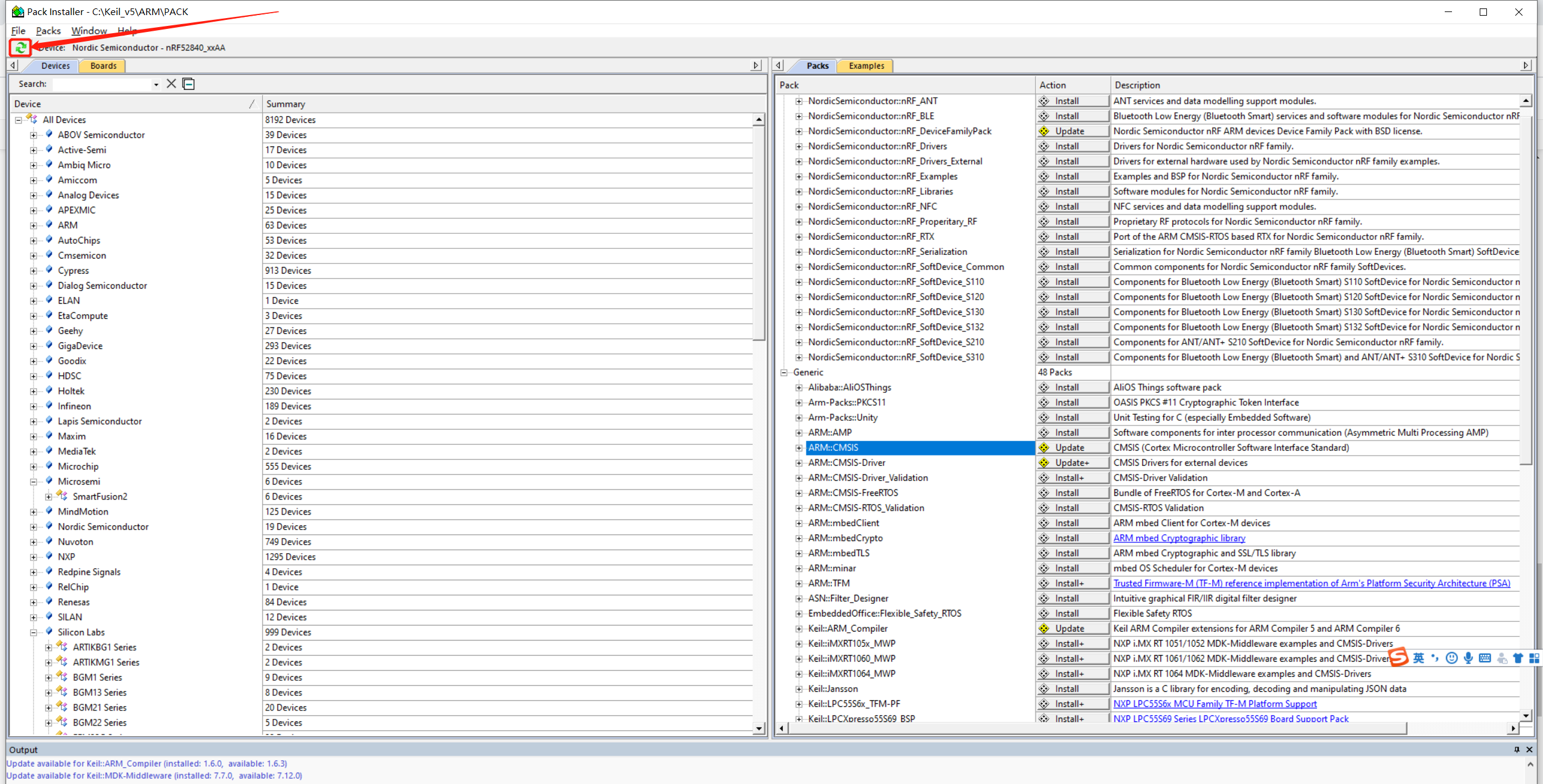Click the ABOV Semiconductor vendor icon
1543x784 pixels.
tap(49, 134)
